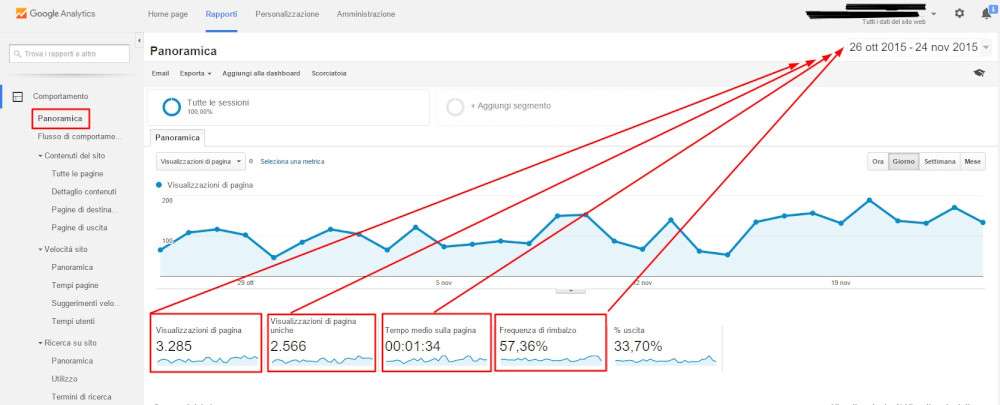Viewport: 1000px width, 405px height.
Task: Focus the Trova i rapporti search field
Action: point(70,54)
